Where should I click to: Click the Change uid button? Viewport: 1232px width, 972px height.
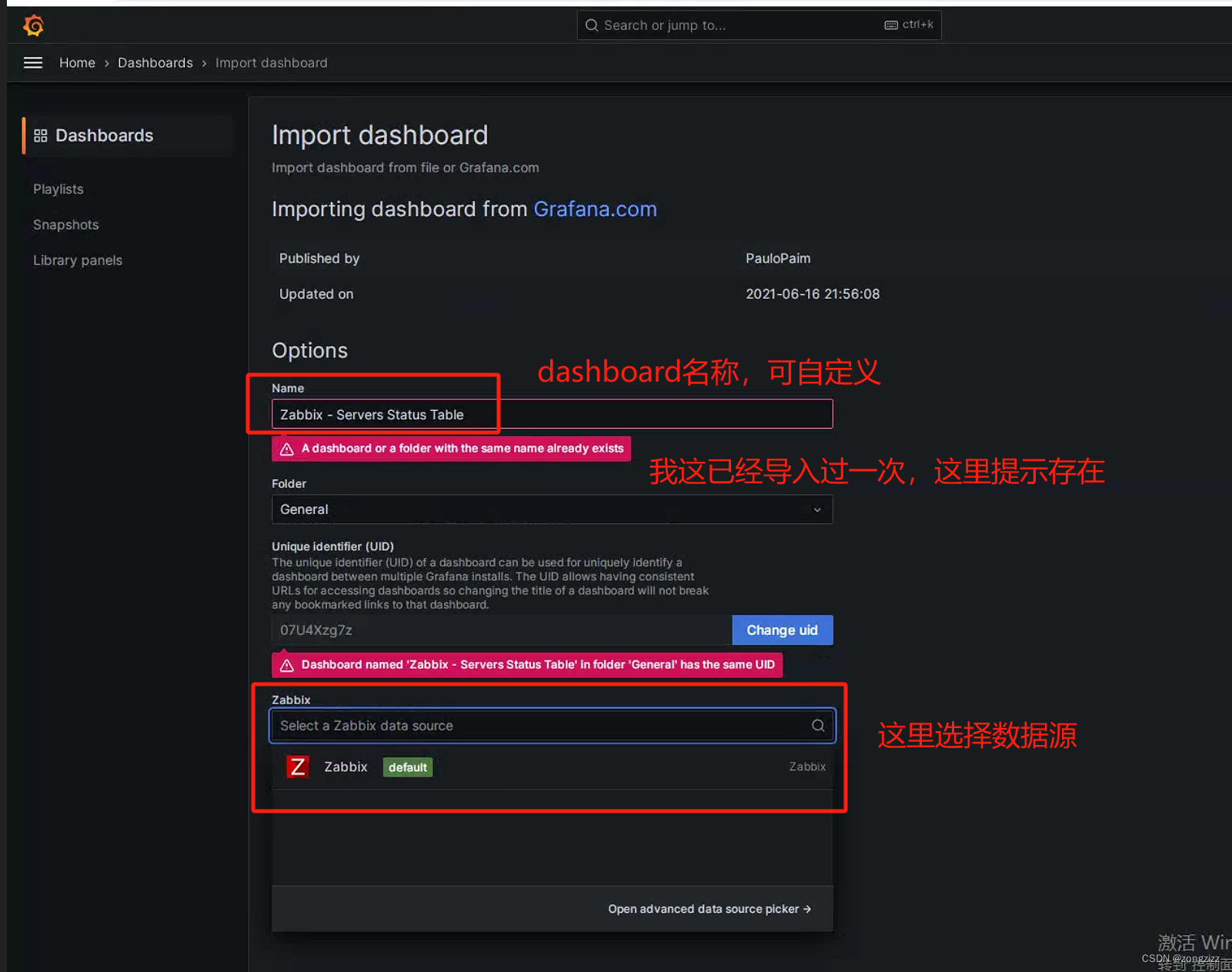[x=782, y=630]
